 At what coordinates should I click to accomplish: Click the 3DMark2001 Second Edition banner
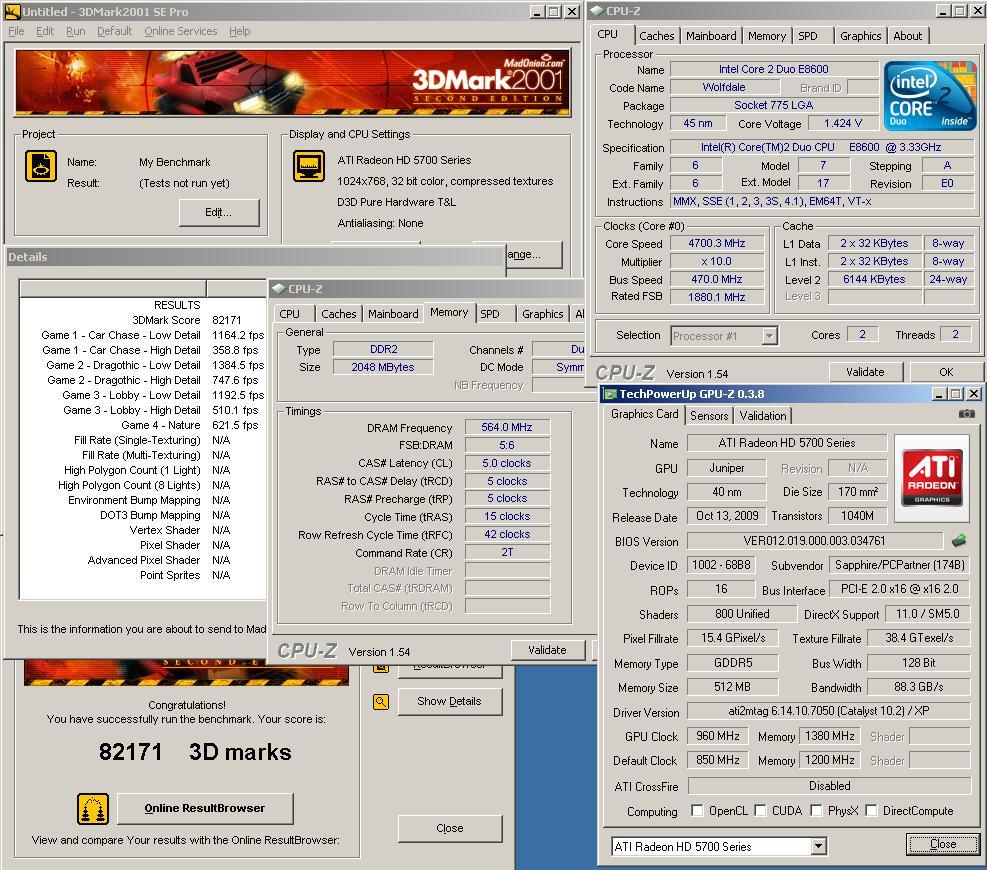point(293,83)
